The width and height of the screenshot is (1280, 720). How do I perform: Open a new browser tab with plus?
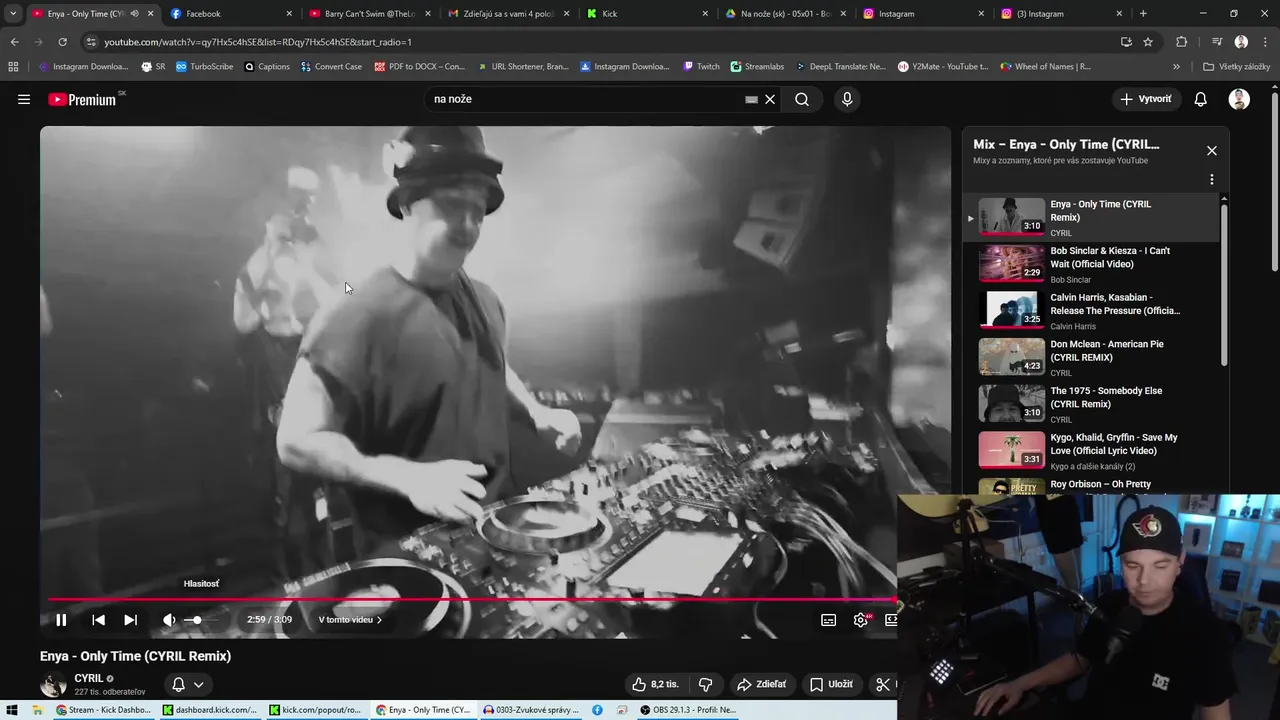pos(1143,14)
